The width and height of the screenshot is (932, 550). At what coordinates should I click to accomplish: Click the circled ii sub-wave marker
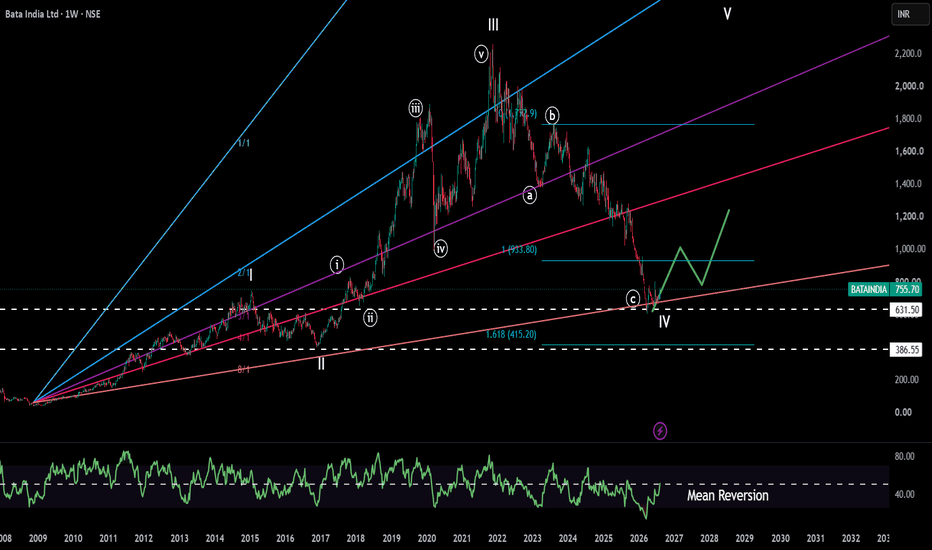370,318
